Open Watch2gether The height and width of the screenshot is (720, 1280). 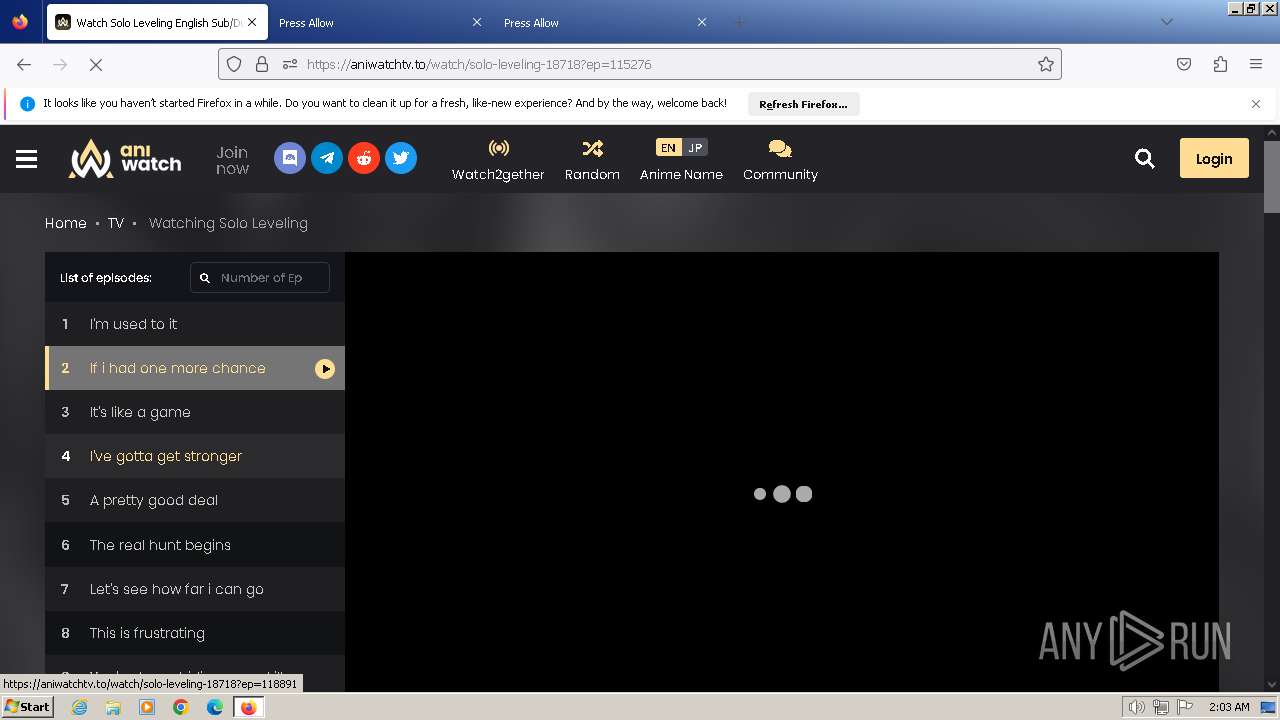point(498,160)
